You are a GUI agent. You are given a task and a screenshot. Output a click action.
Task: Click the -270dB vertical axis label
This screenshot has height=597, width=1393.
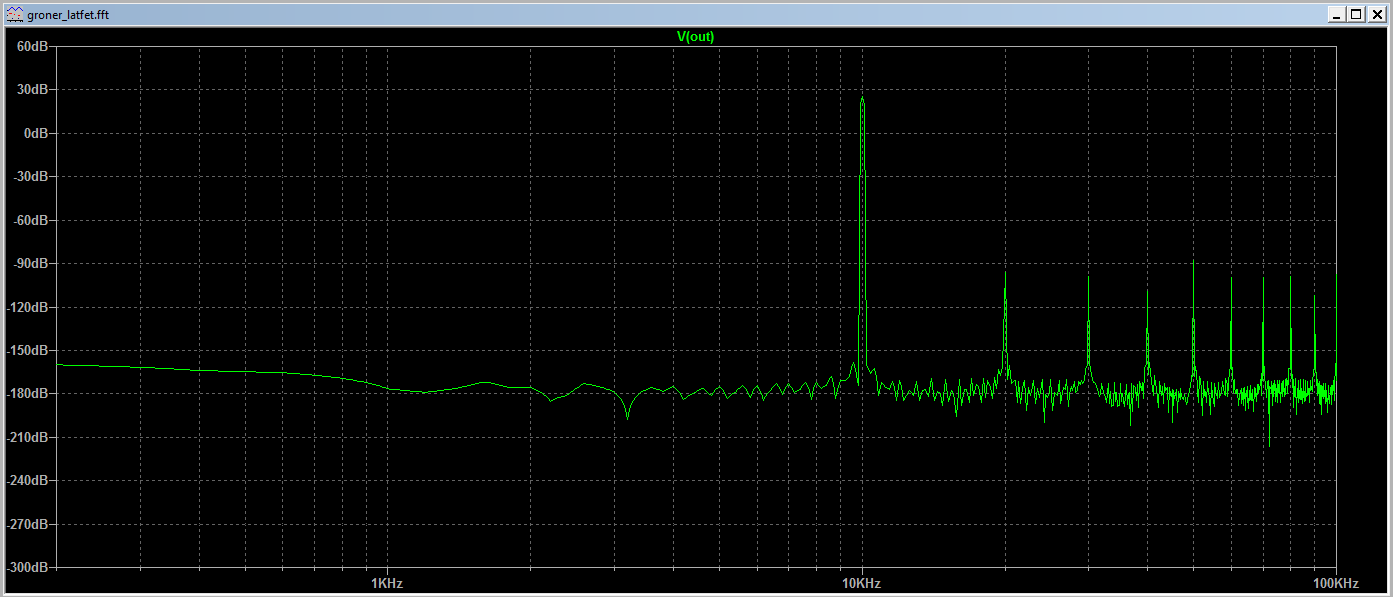[x=28, y=524]
